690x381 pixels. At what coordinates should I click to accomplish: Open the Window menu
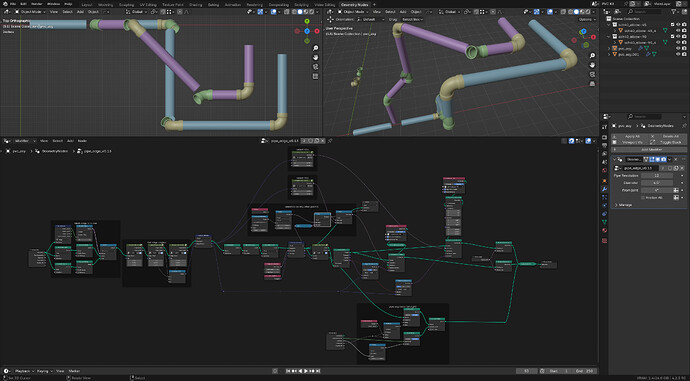coord(54,4)
